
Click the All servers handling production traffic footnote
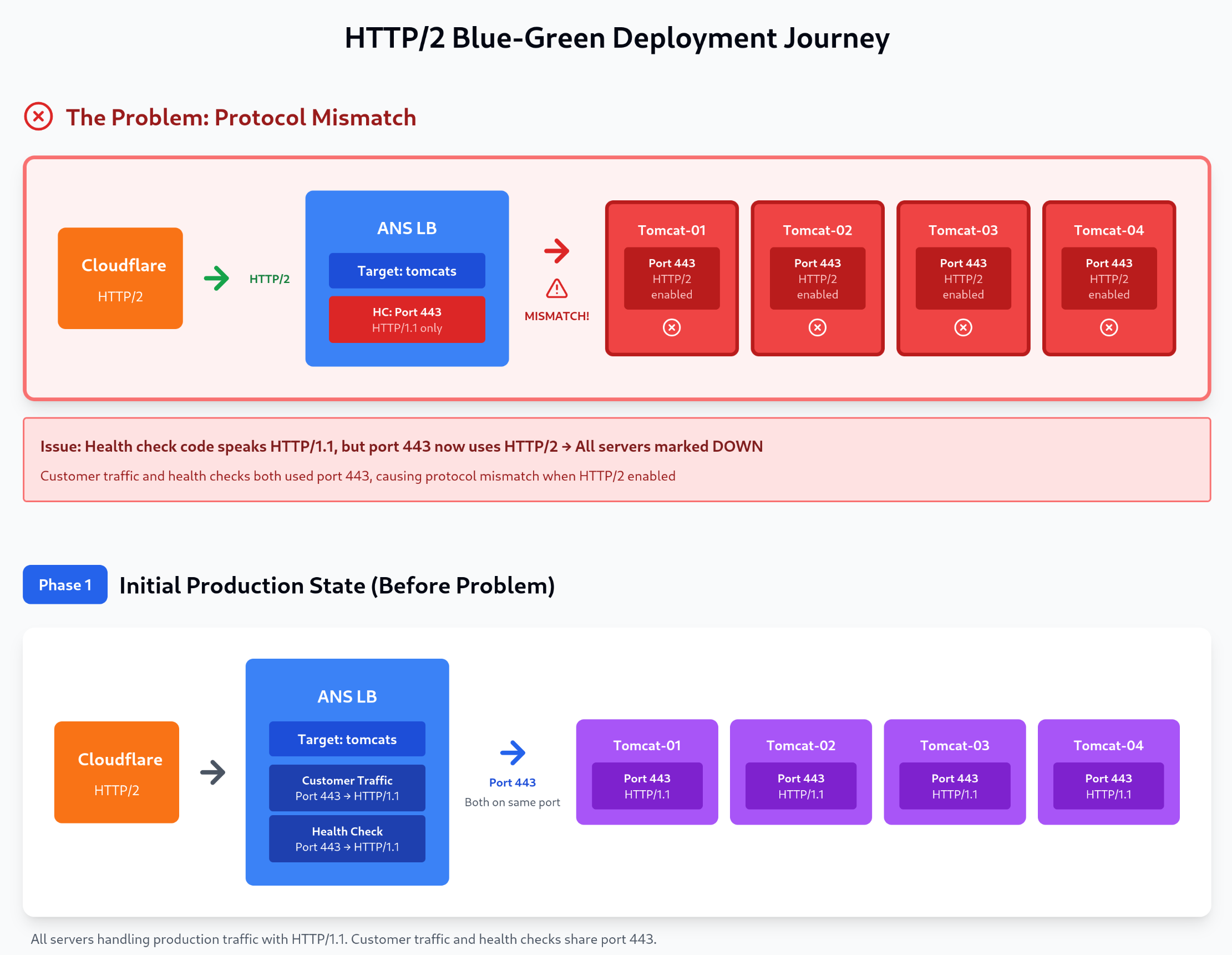point(343,939)
